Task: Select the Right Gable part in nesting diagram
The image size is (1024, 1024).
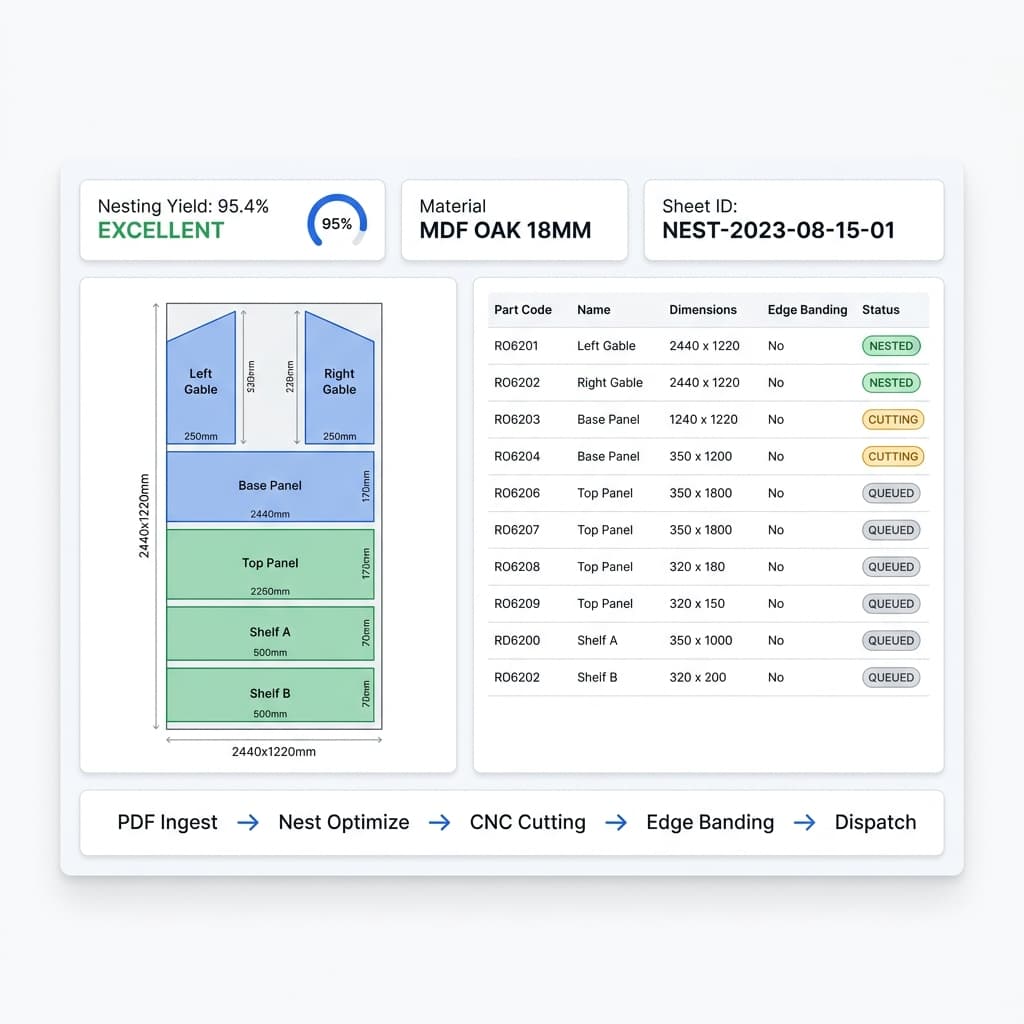Action: 340,381
